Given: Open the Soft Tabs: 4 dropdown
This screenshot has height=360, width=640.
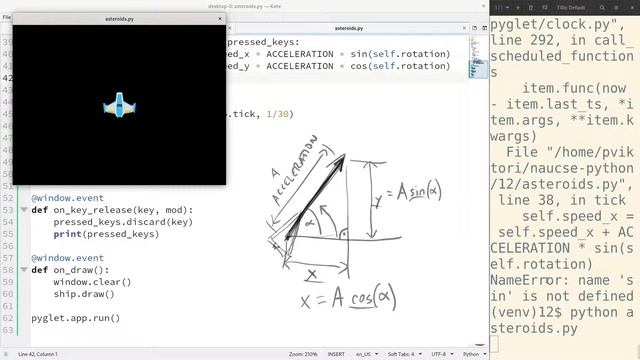Looking at the screenshot, I should point(404,354).
